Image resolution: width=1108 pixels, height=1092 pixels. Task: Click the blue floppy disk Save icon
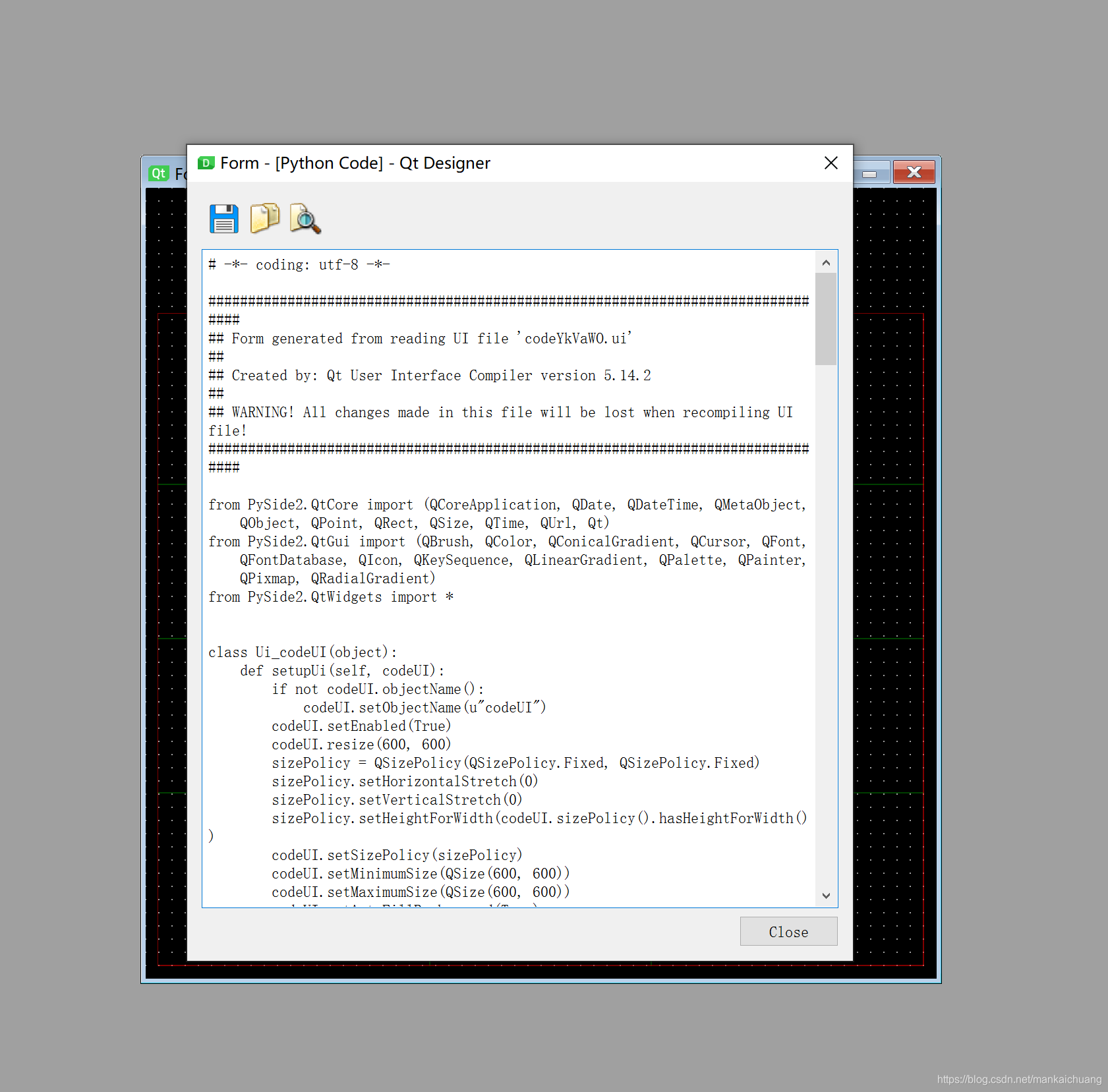click(224, 219)
